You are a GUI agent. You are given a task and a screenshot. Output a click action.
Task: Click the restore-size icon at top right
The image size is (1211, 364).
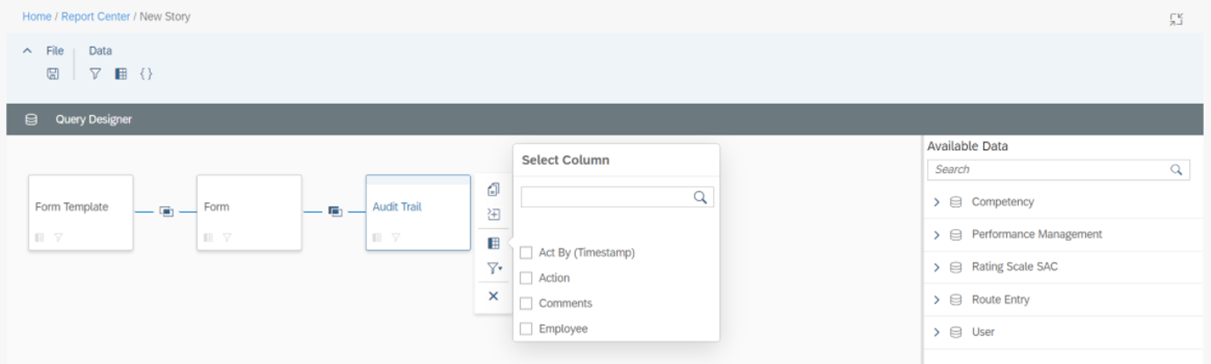coord(1176,19)
